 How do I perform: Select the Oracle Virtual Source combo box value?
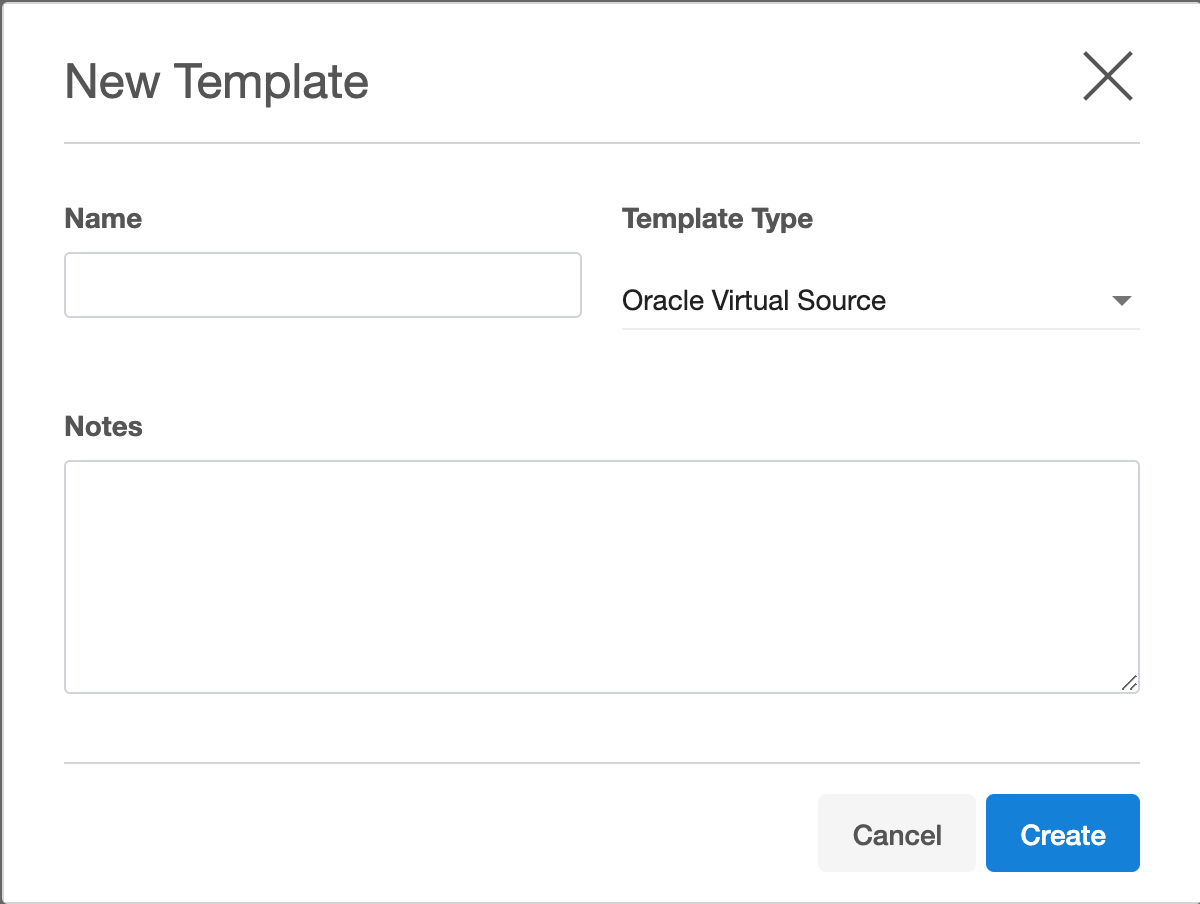tap(754, 300)
